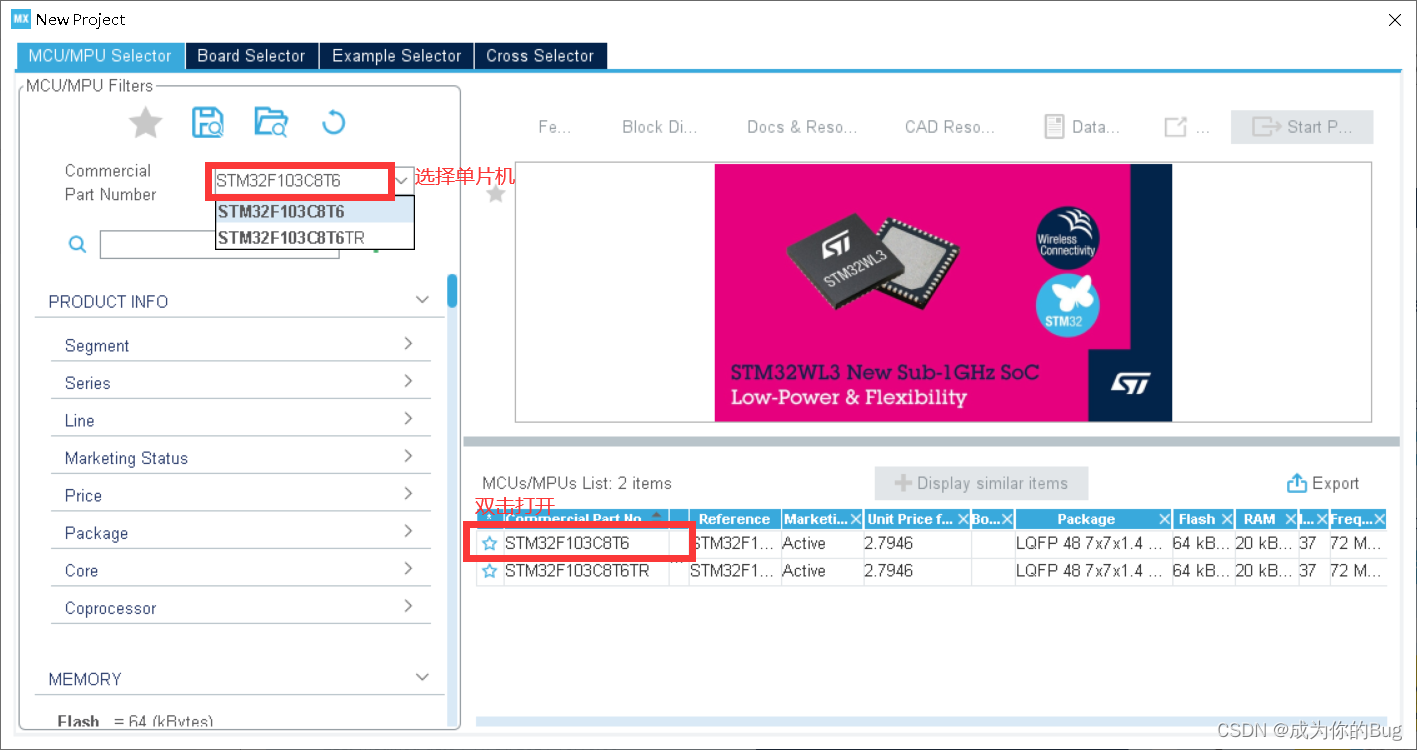Click the magnifier search icon in the filters panel
The height and width of the screenshot is (750, 1417).
pyautogui.click(x=77, y=244)
